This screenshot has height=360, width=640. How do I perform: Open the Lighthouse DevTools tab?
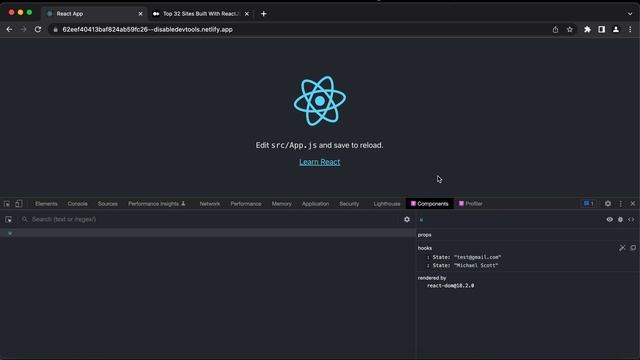pos(387,204)
